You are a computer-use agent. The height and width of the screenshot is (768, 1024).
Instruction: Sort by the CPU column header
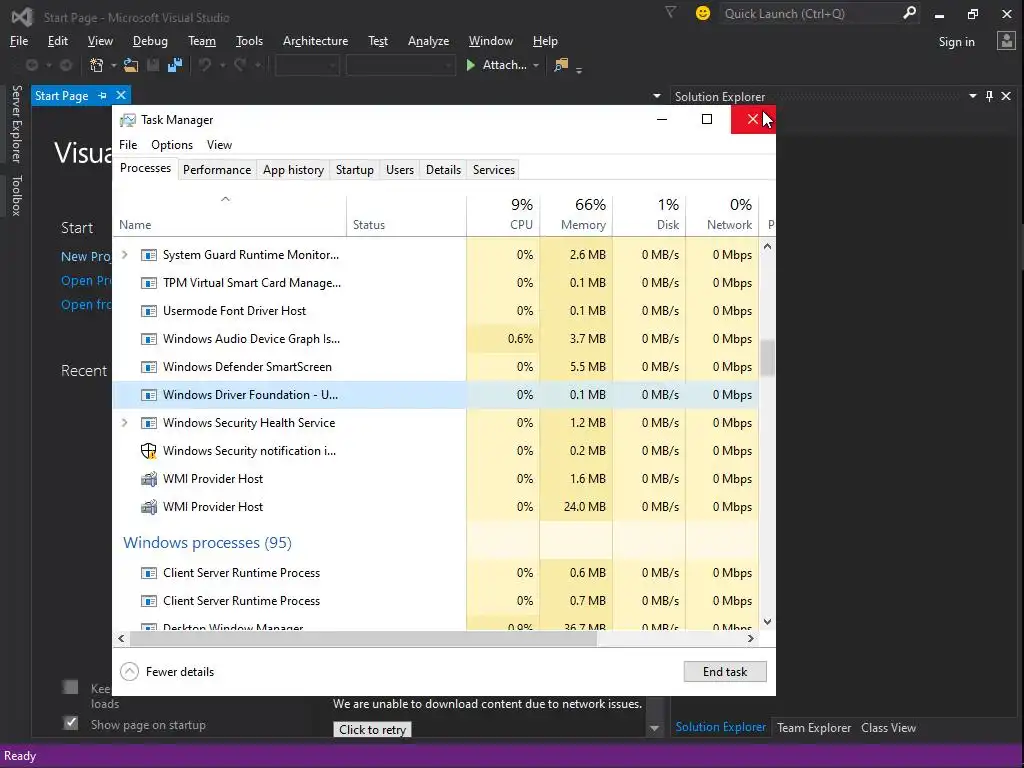pos(504,215)
